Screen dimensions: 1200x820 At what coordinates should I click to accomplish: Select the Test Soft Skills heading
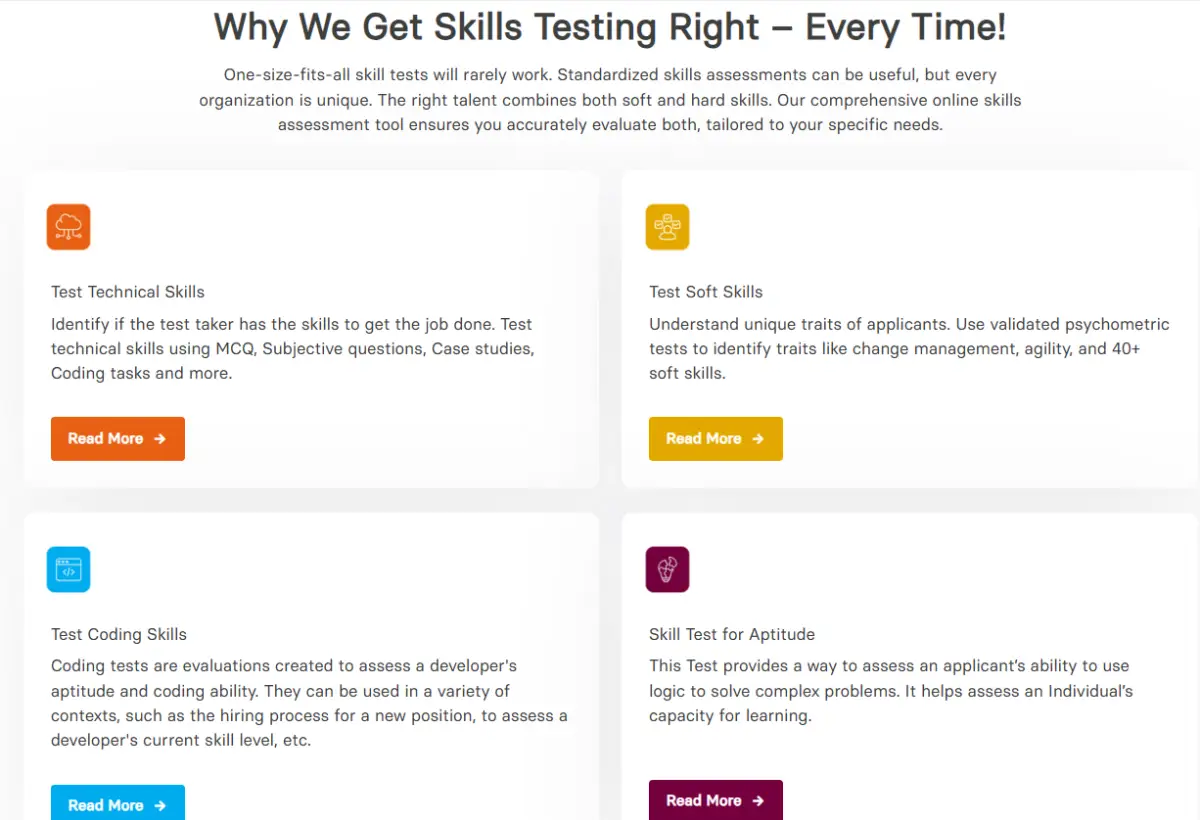point(706,292)
